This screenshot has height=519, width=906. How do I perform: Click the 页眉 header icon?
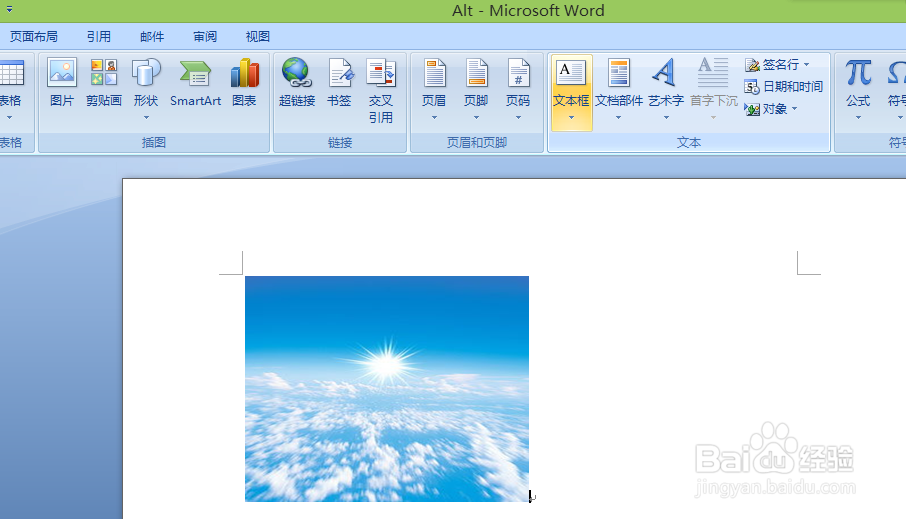434,73
